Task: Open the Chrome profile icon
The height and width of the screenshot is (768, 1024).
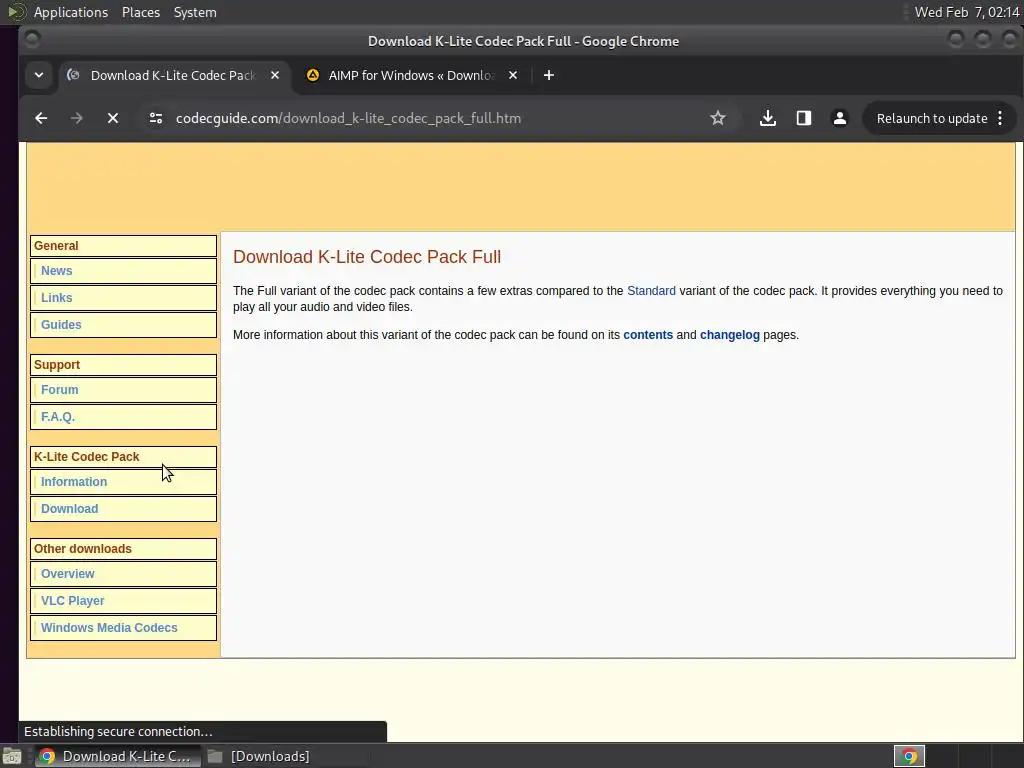Action: pyautogui.click(x=840, y=118)
